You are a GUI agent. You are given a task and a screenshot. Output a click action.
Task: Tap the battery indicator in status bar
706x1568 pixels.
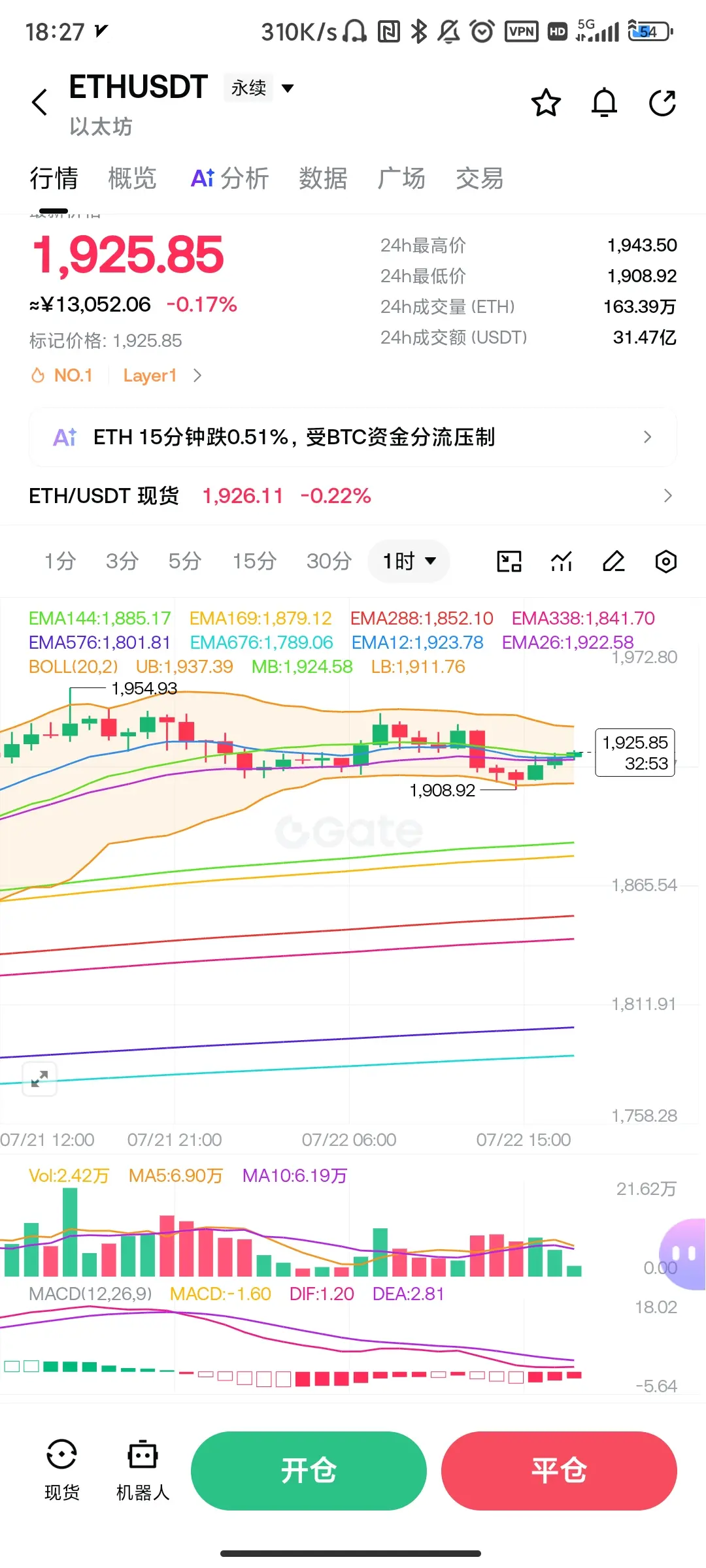point(650,31)
